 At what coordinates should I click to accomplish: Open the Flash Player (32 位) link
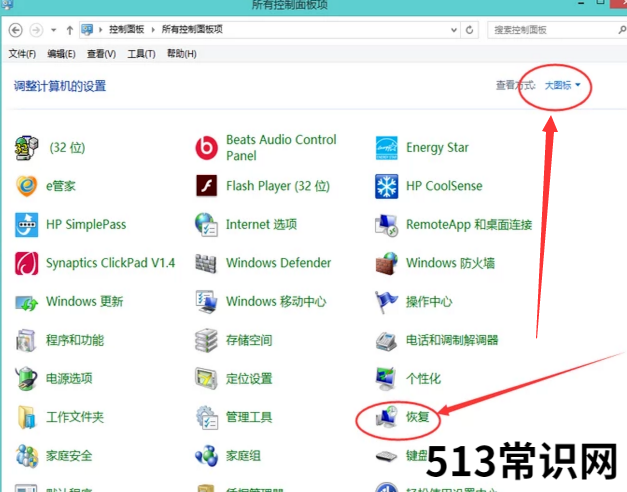[278, 186]
